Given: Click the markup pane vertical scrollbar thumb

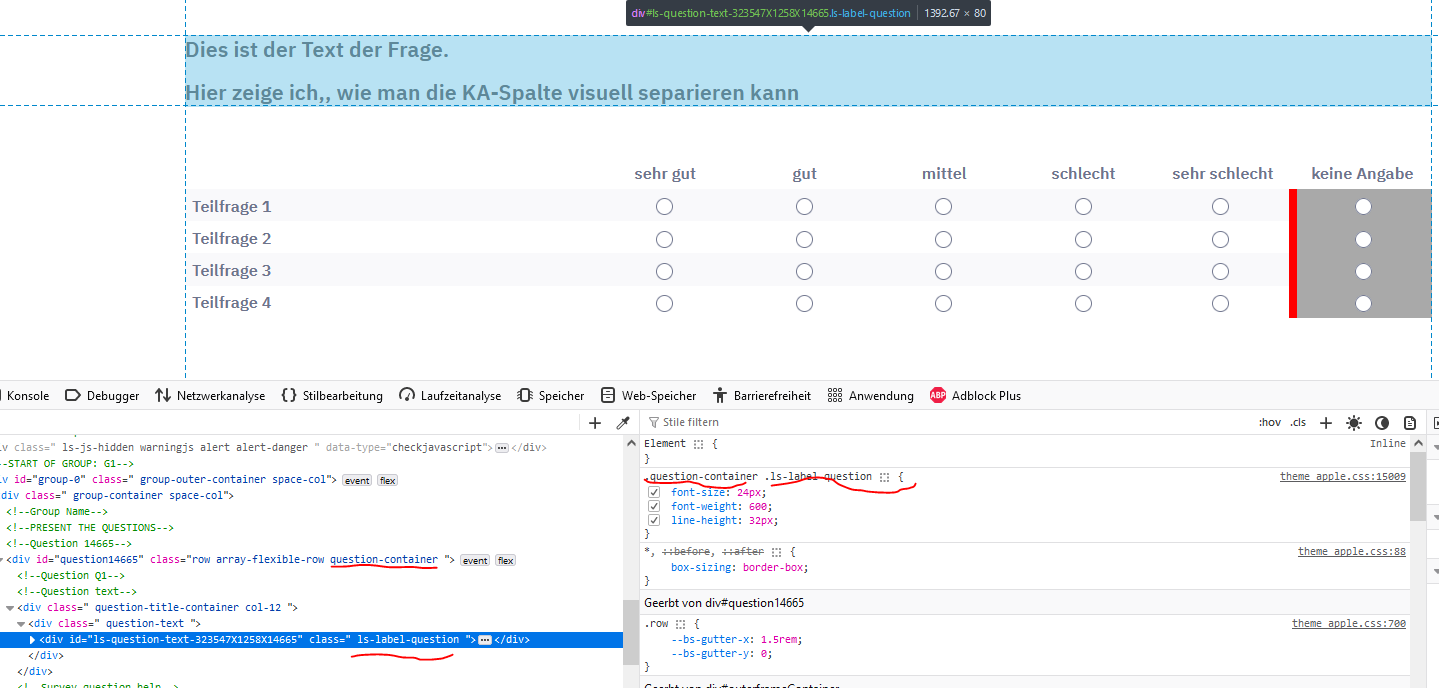Looking at the screenshot, I should tap(630, 632).
